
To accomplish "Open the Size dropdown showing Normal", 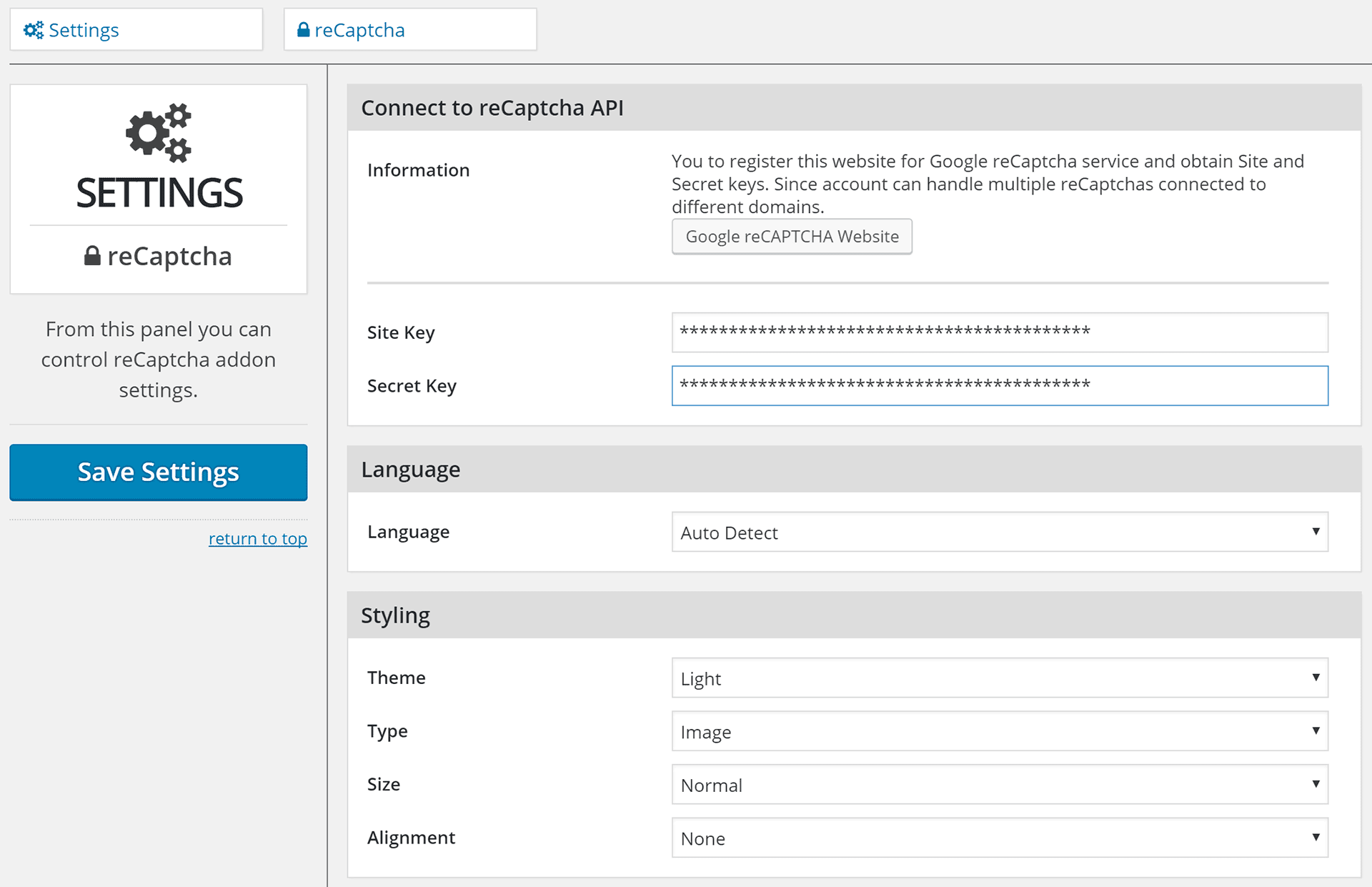I will pos(1000,785).
